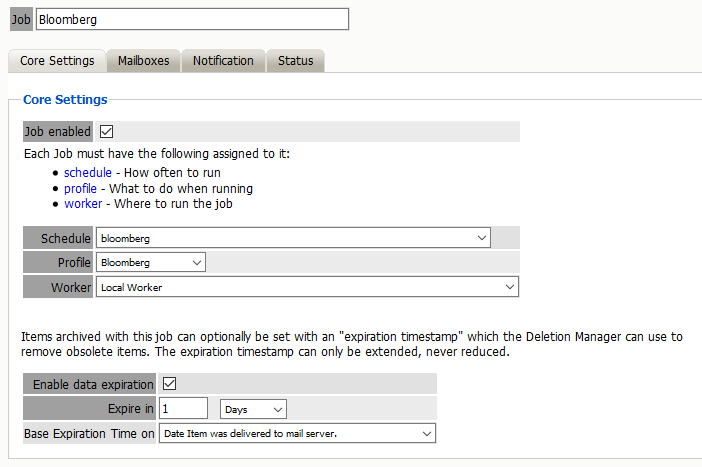Open the Notification tab
This screenshot has height=467, width=702.
pyautogui.click(x=223, y=61)
